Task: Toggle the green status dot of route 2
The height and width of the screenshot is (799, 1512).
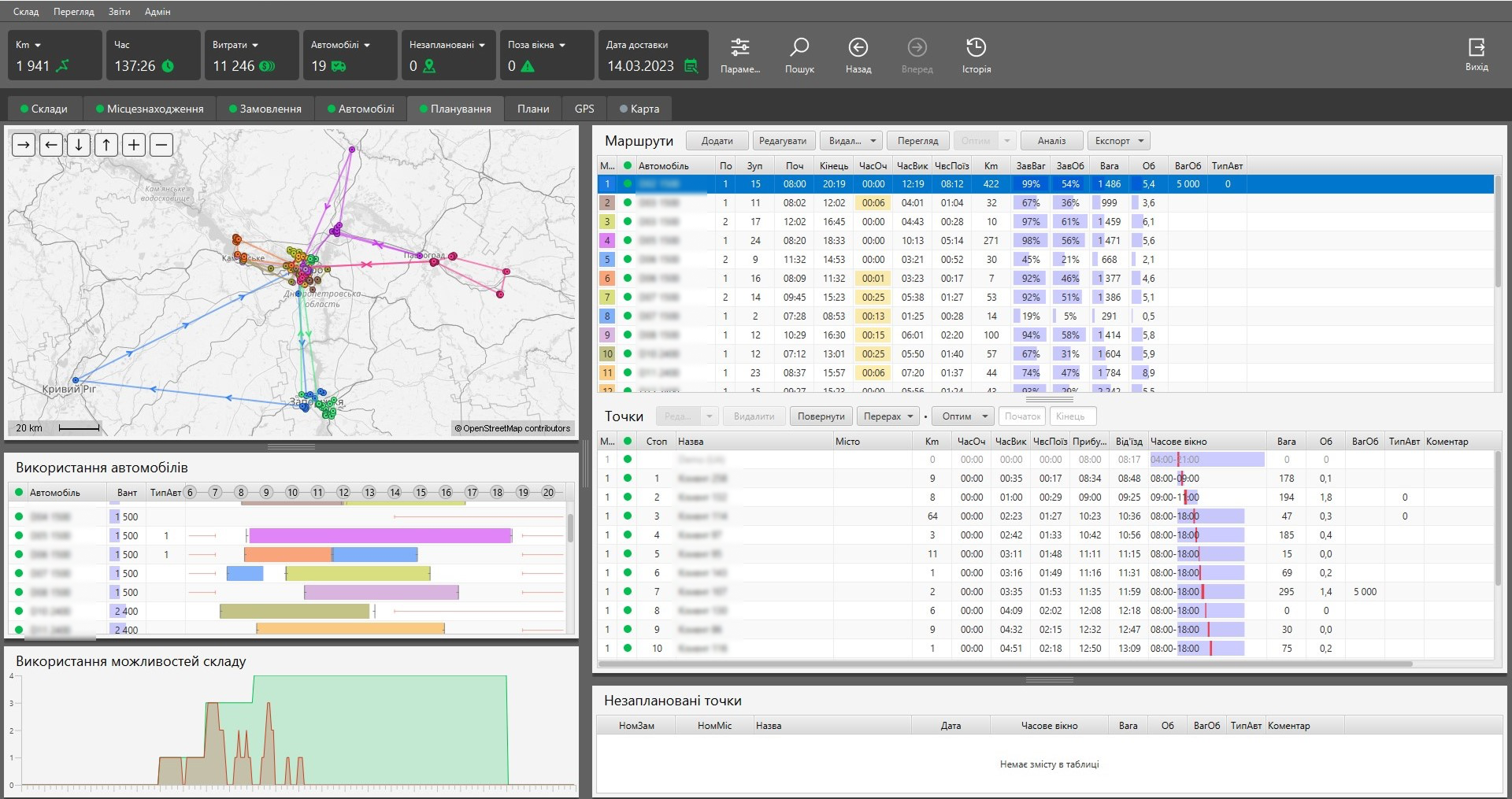Action: [x=628, y=203]
